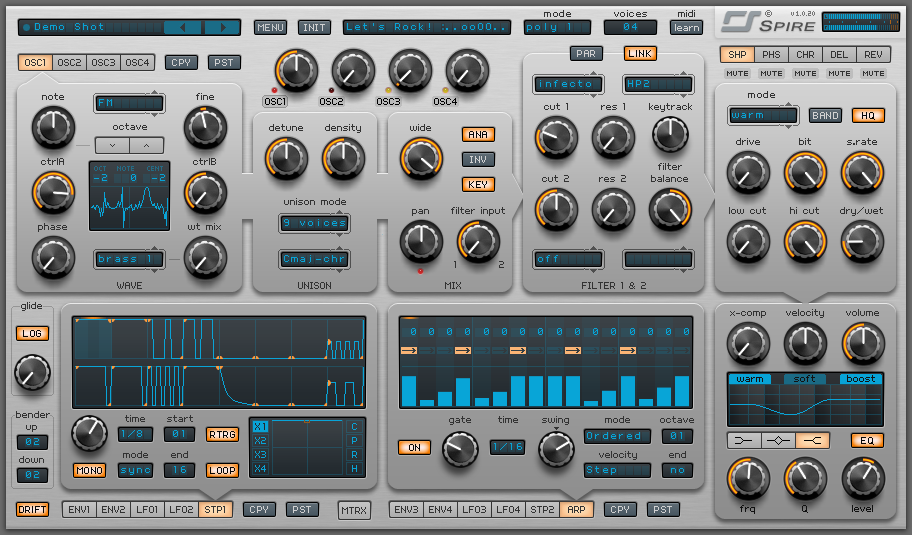The image size is (912, 535).
Task: Click the master volume knob
Action: 862,343
